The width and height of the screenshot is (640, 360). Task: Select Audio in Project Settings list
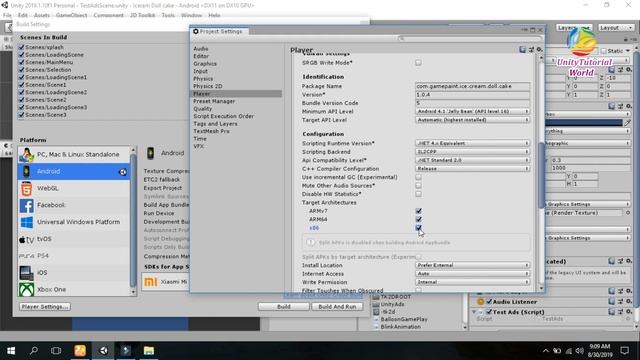201,49
